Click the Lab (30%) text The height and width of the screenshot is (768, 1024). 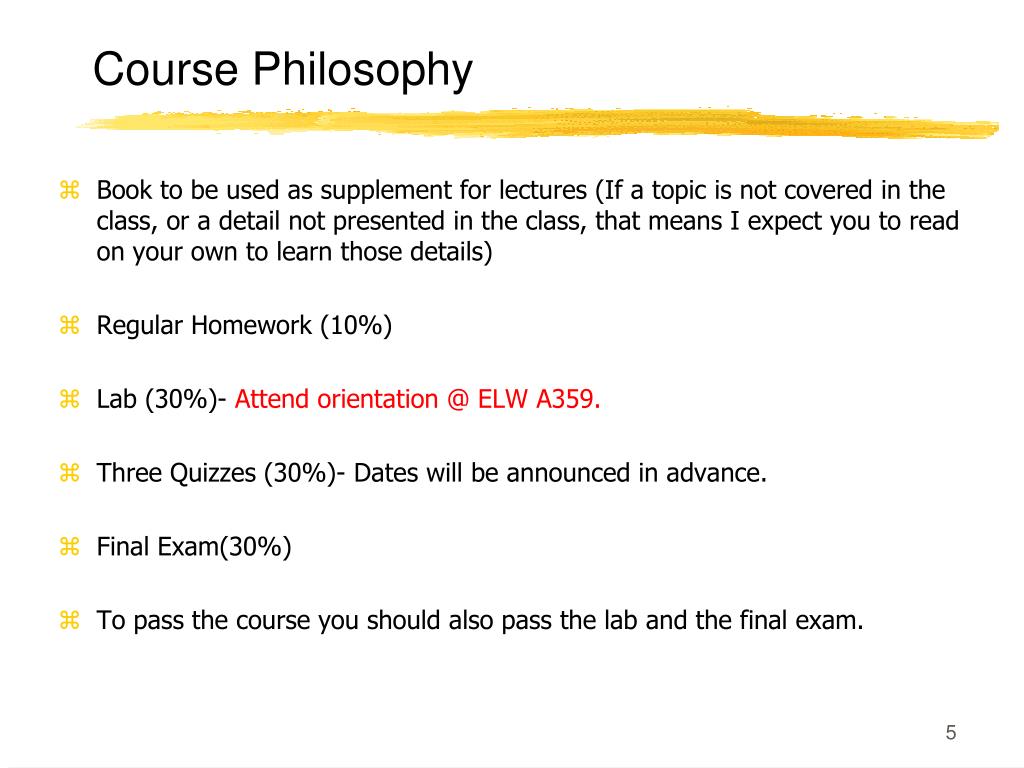(157, 399)
